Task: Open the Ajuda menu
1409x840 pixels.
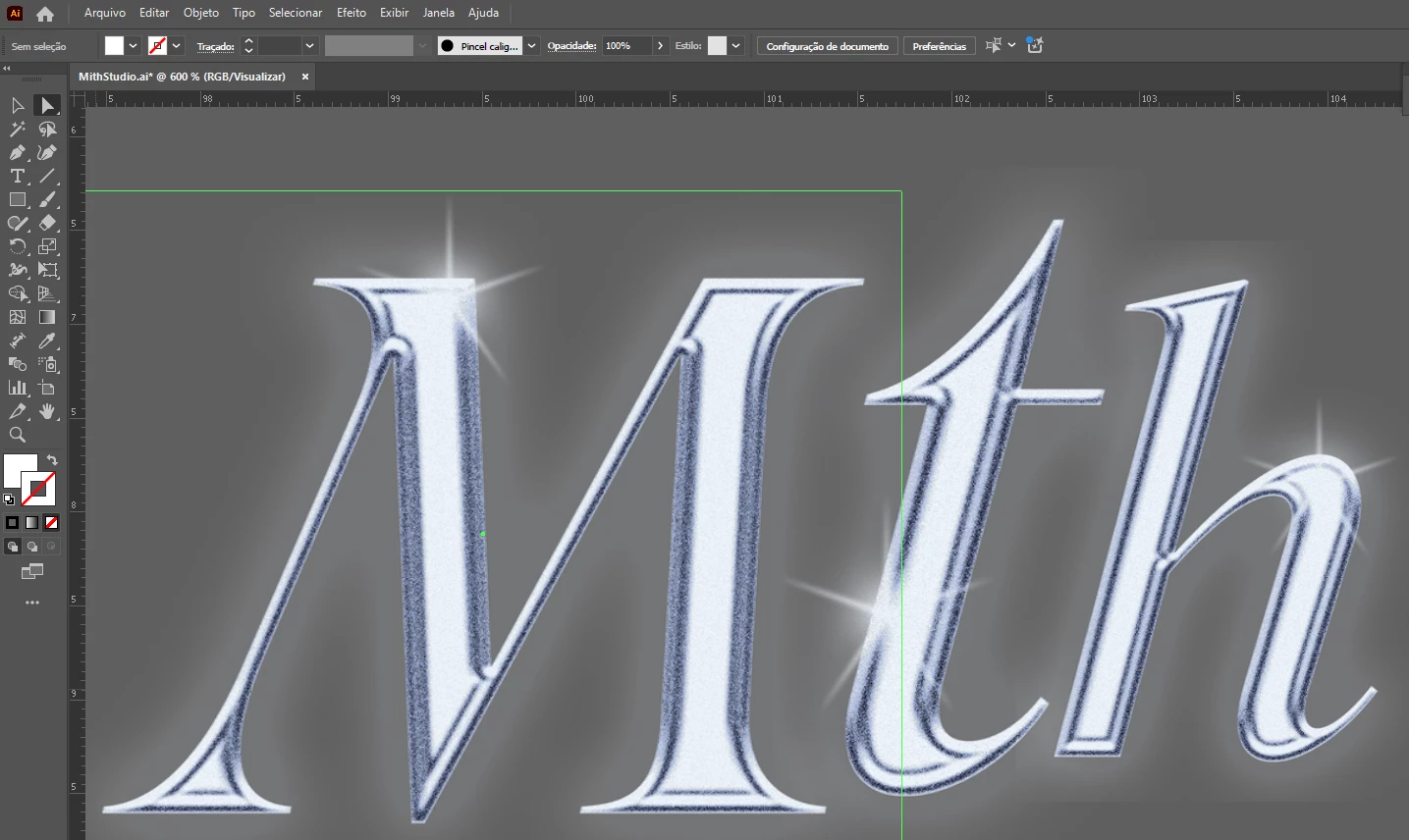Action: pyautogui.click(x=483, y=13)
